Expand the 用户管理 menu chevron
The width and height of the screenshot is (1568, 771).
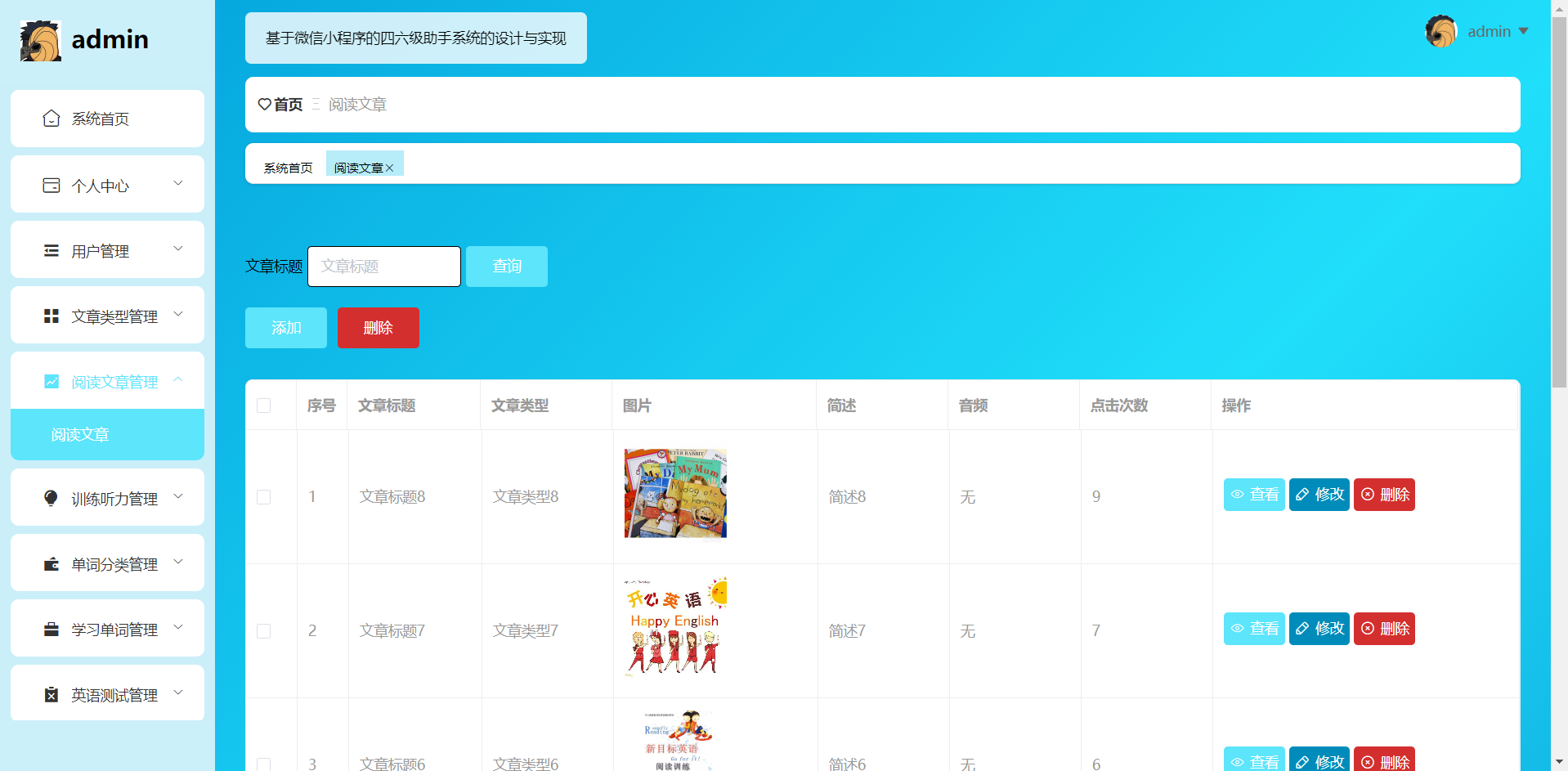[x=178, y=249]
